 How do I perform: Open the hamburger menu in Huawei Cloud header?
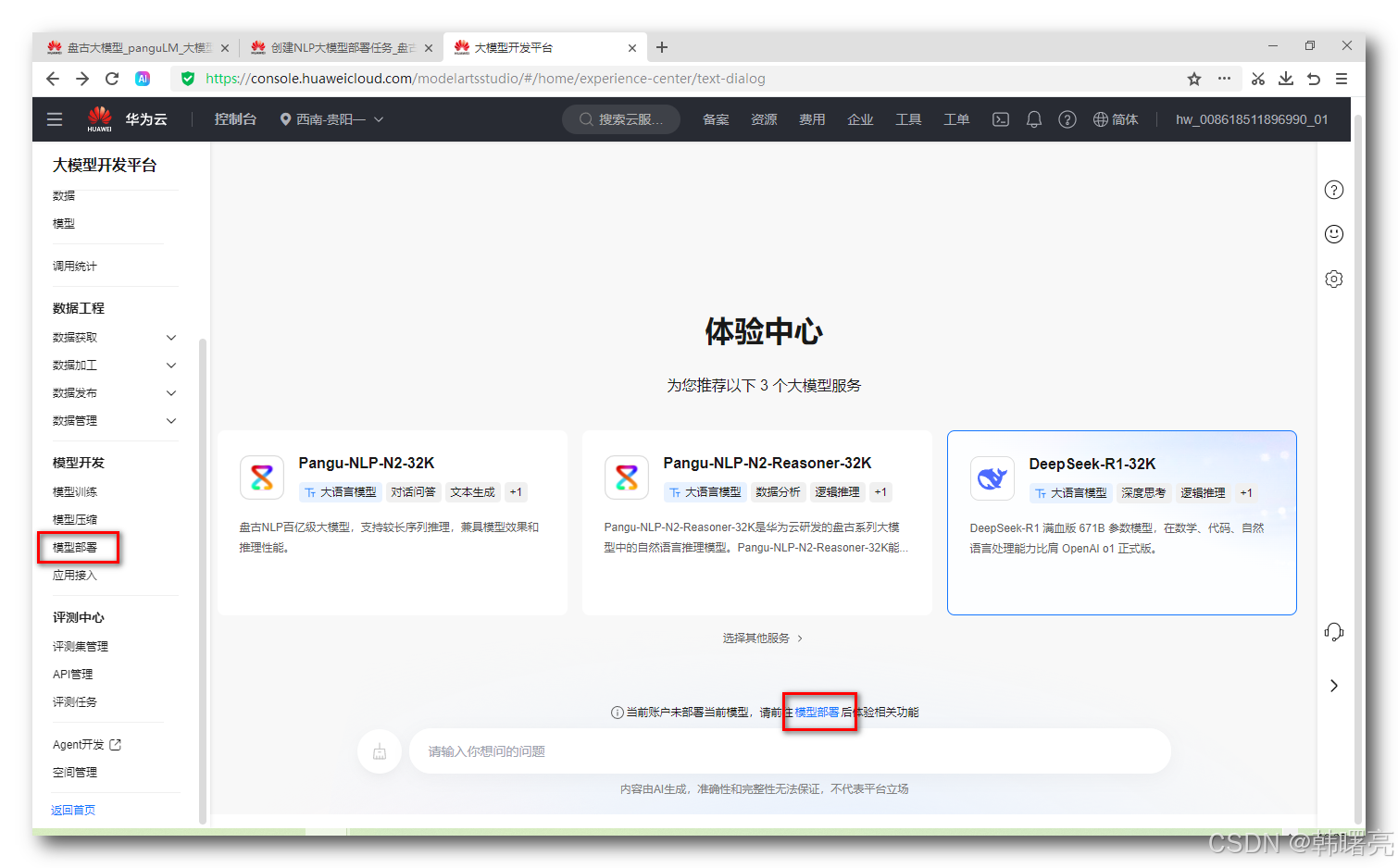[55, 119]
